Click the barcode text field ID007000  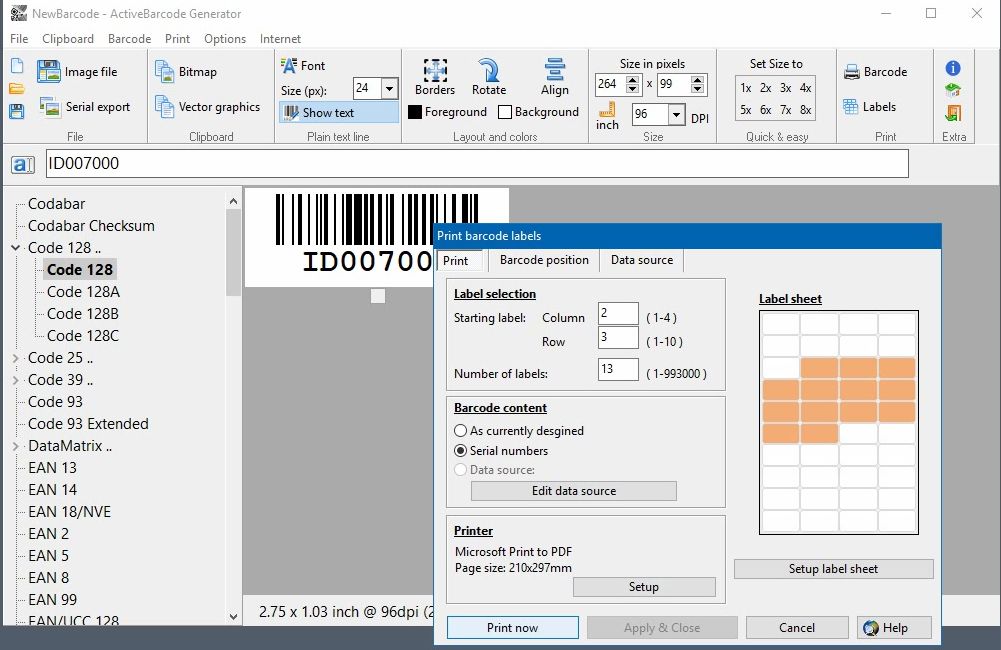[477, 163]
